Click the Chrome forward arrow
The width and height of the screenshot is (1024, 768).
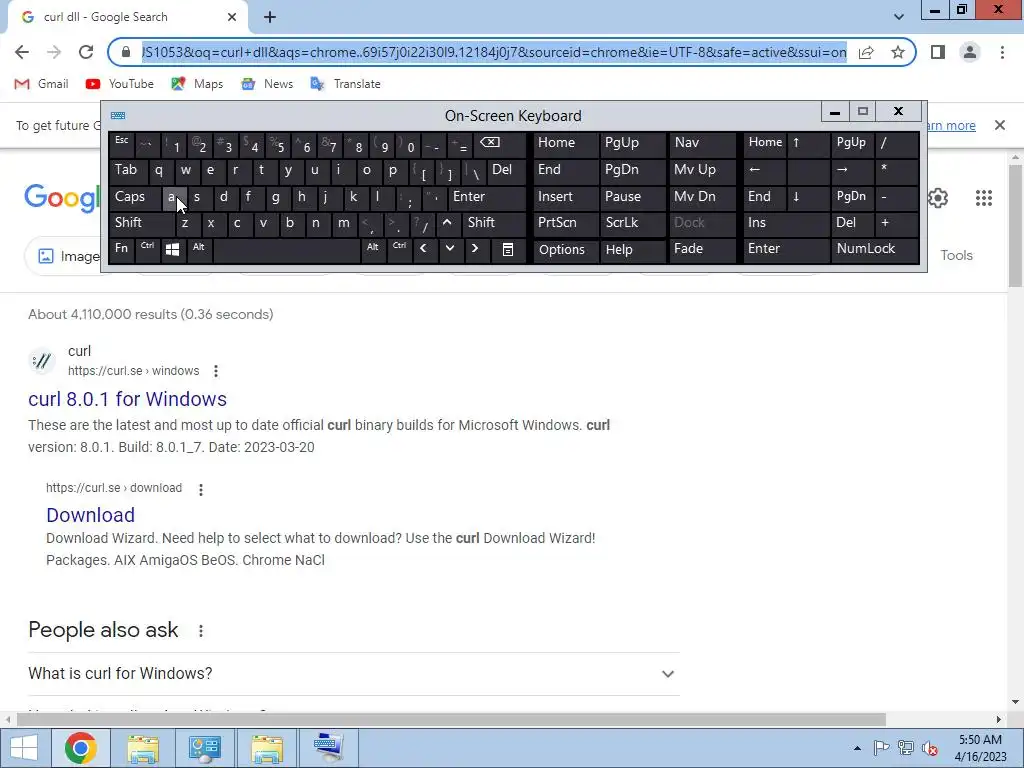[x=54, y=52]
